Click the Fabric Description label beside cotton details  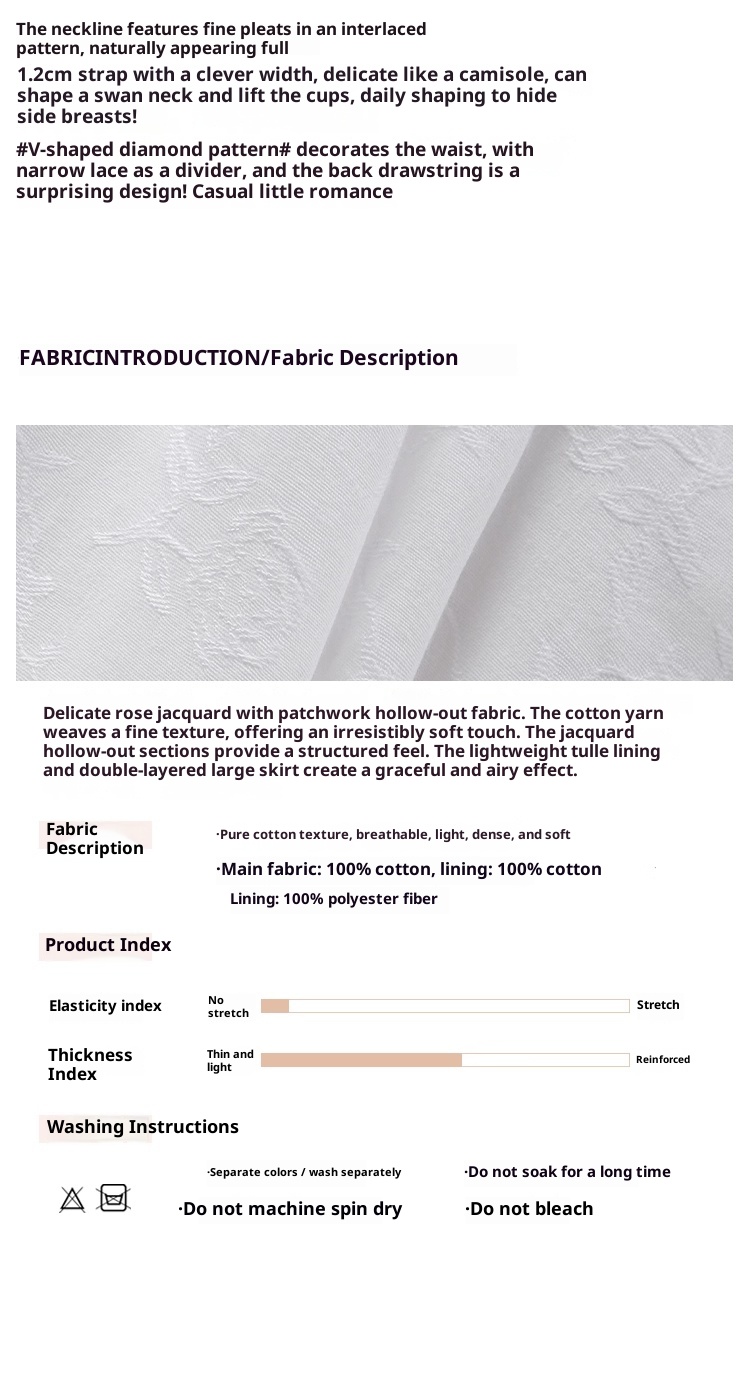(x=95, y=838)
